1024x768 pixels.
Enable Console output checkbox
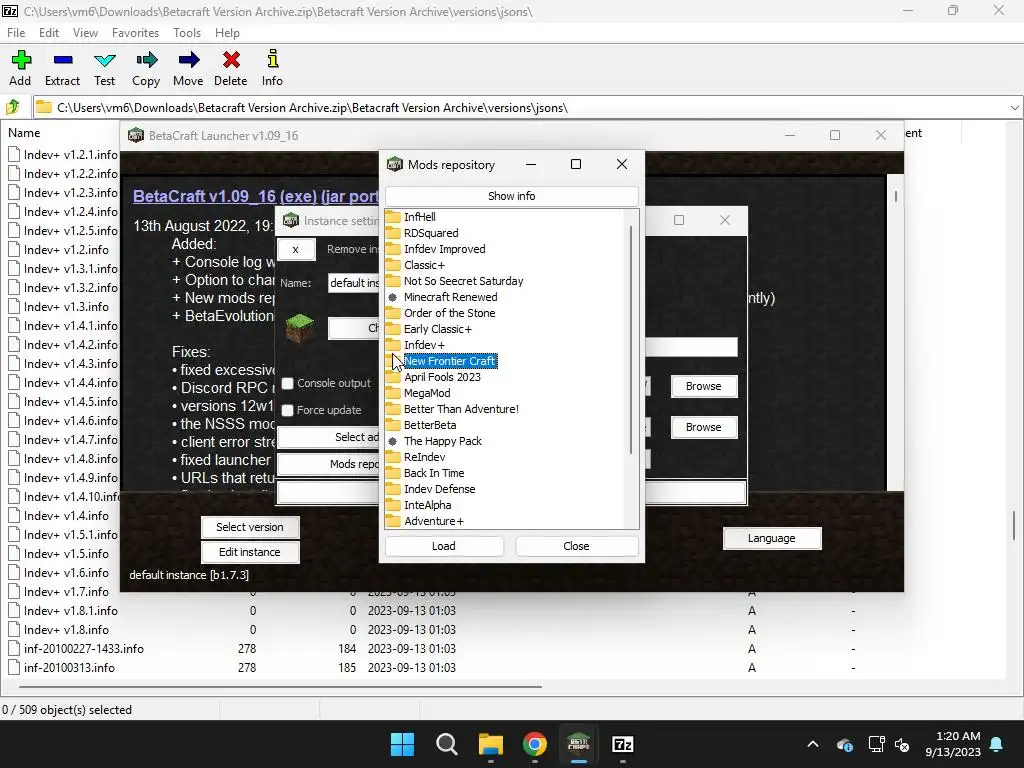(x=287, y=383)
